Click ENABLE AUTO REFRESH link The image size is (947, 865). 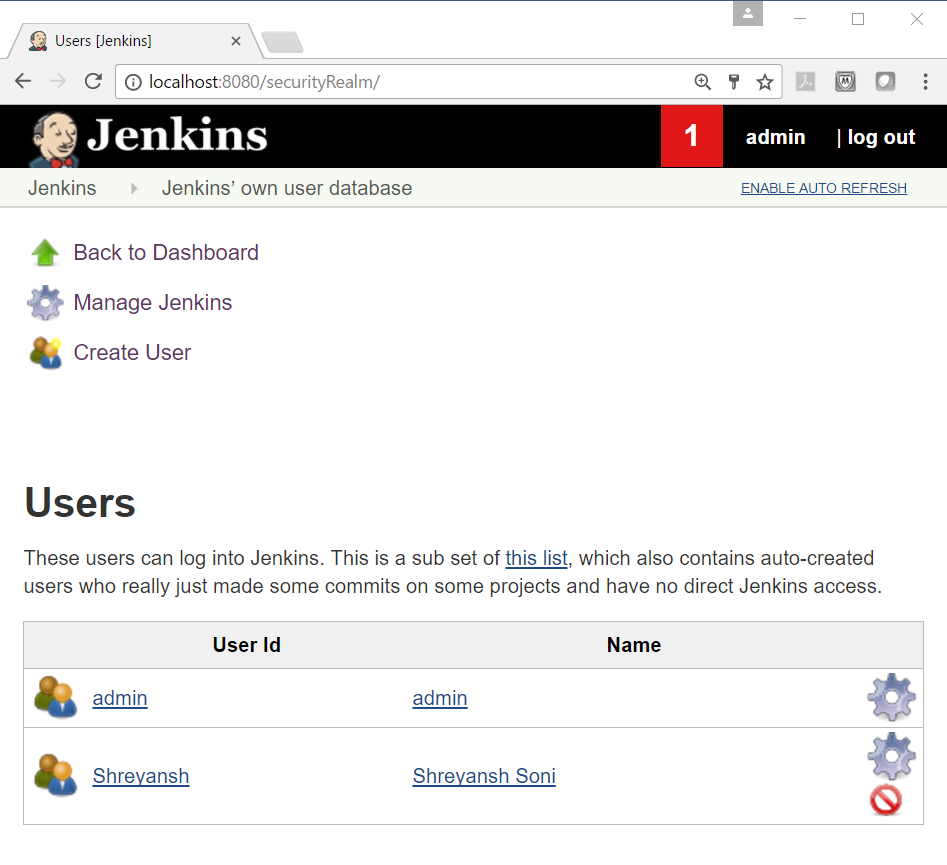824,188
